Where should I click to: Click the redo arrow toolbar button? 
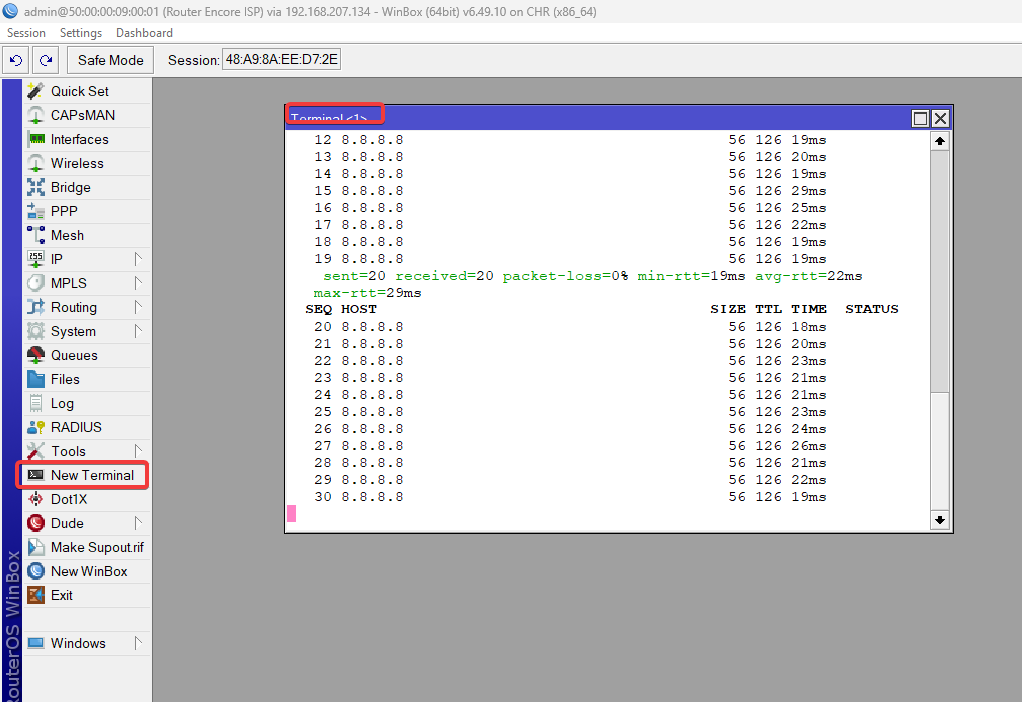point(46,60)
